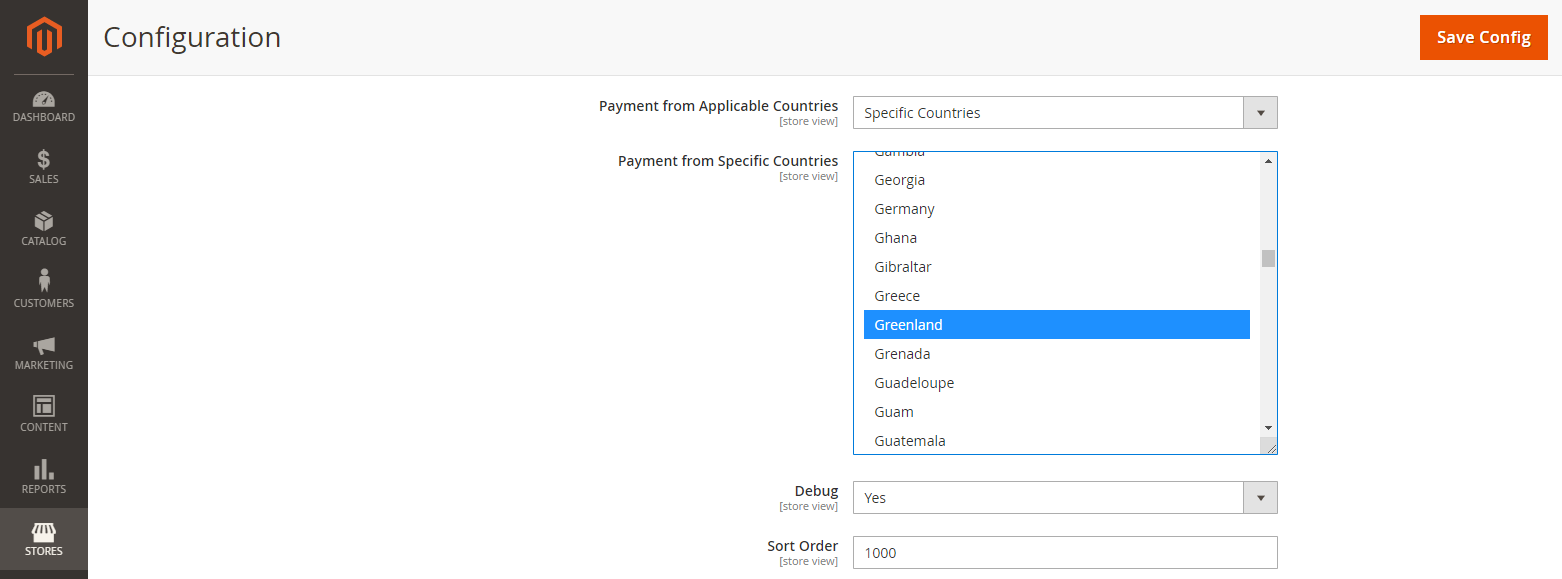Click the Sort Order input field

1064,553
